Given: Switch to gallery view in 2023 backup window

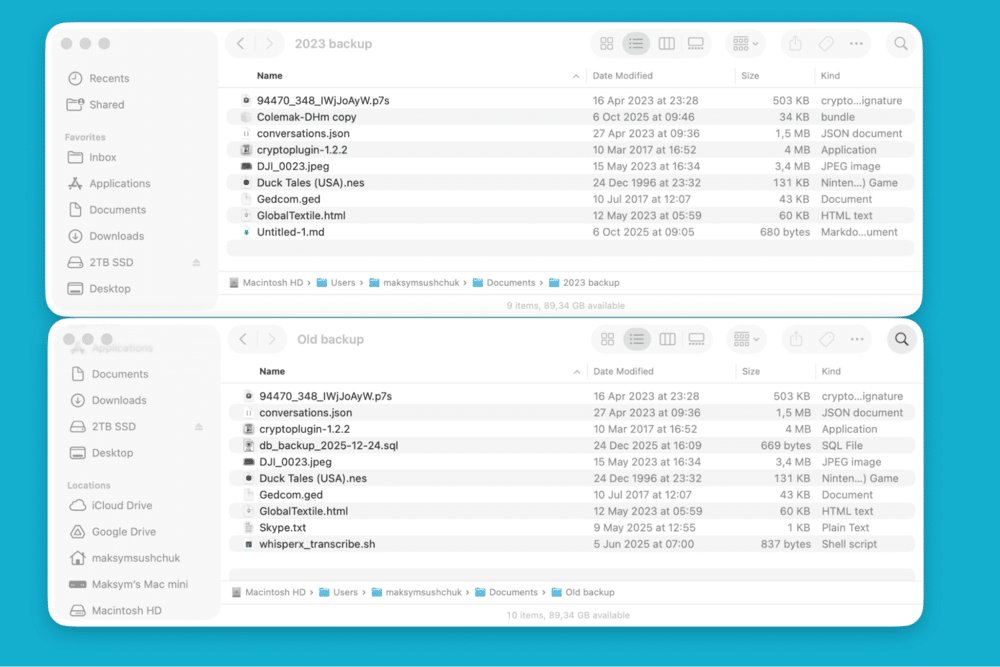Looking at the screenshot, I should click(696, 43).
